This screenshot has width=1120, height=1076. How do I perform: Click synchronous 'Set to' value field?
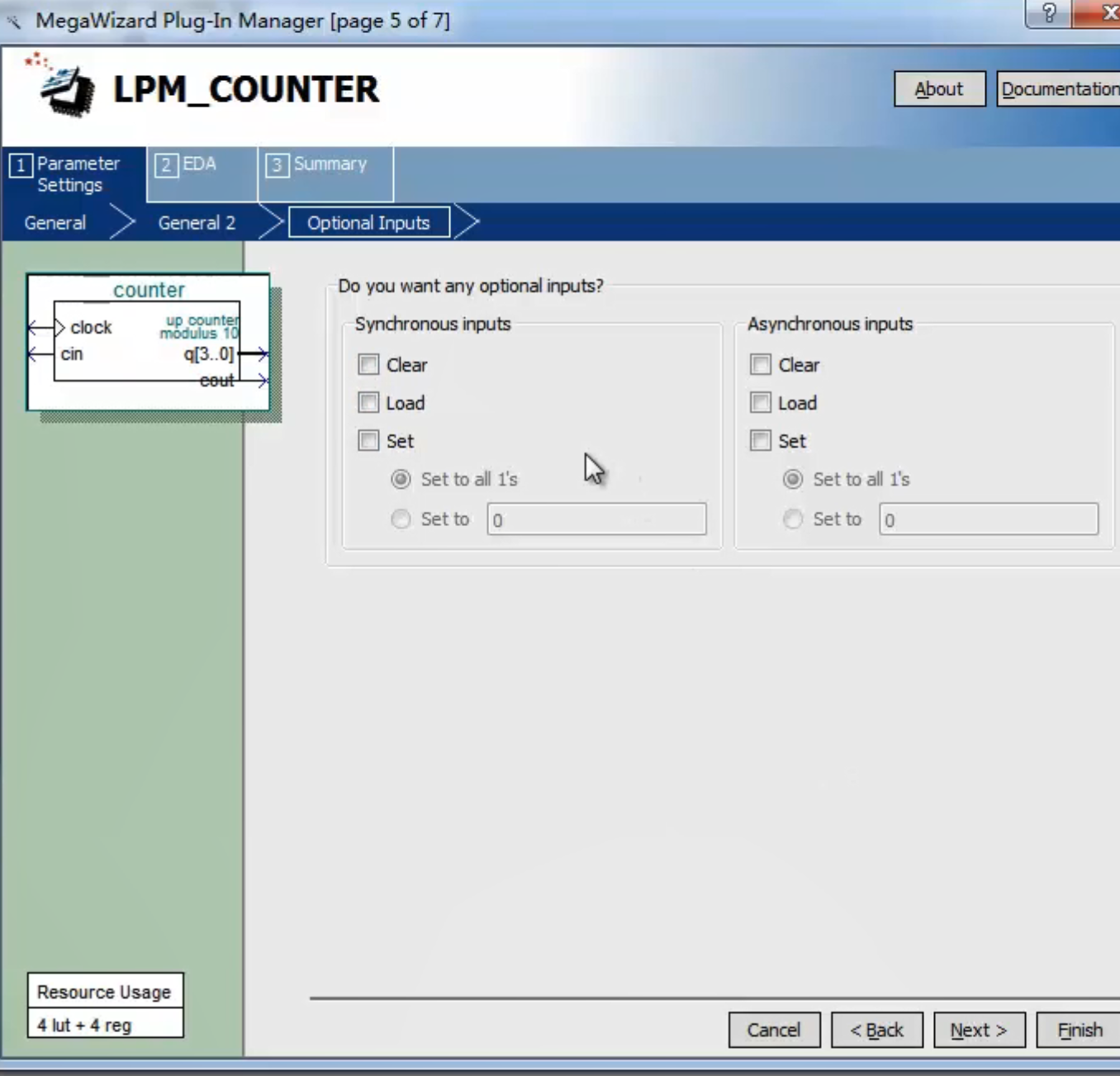click(x=596, y=519)
